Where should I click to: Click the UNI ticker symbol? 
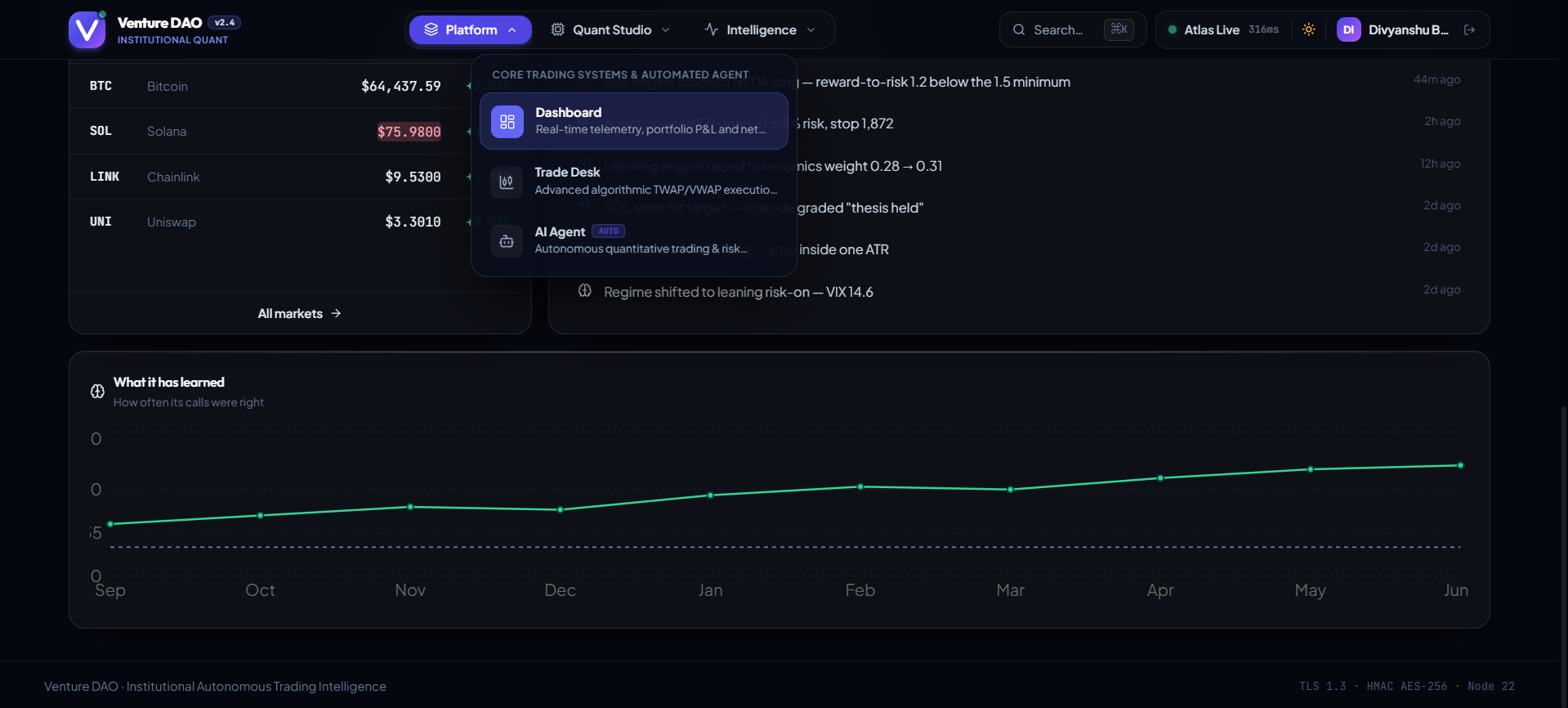(x=101, y=222)
